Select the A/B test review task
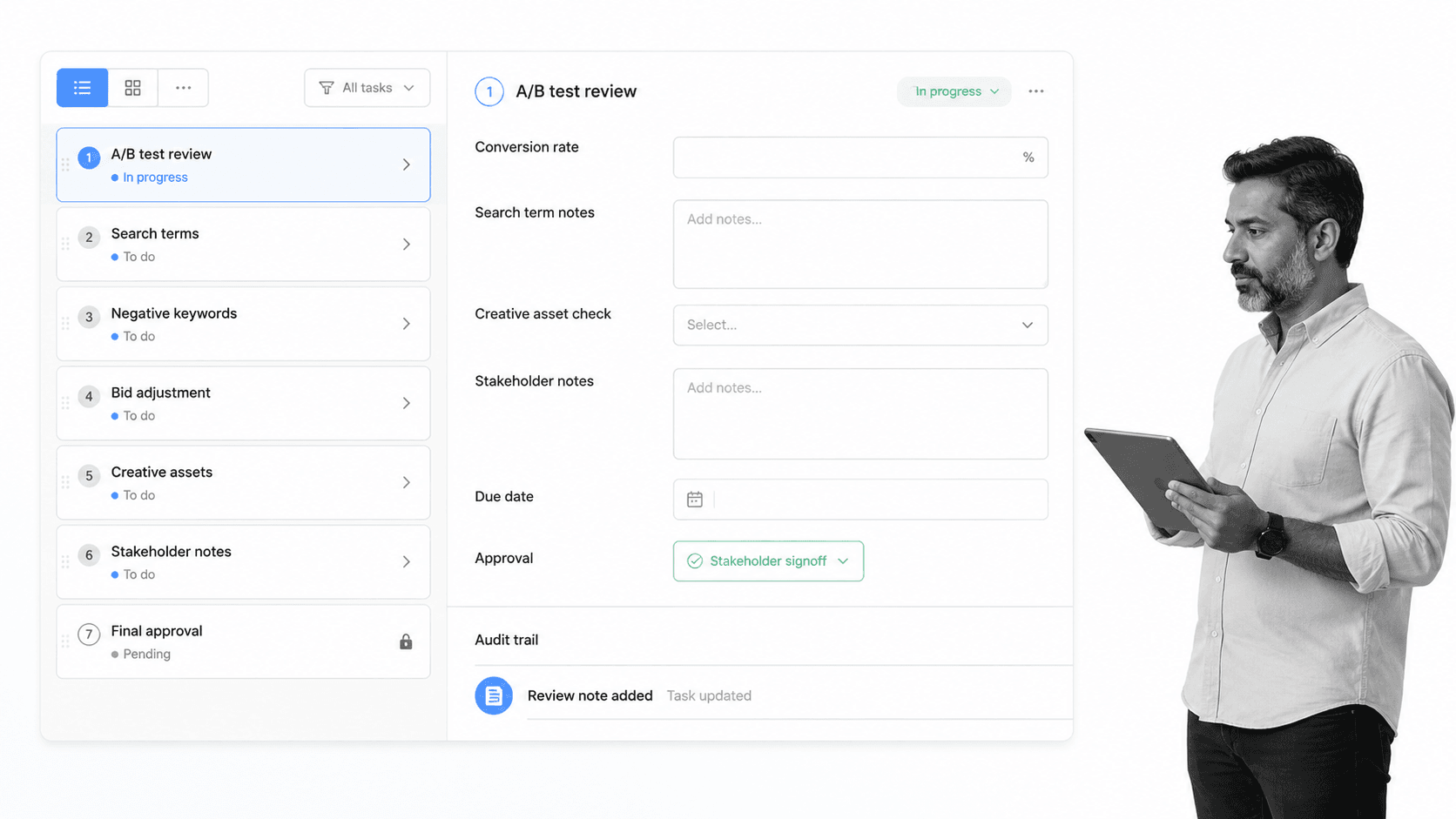This screenshot has width=1456, height=819. pyautogui.click(x=243, y=164)
